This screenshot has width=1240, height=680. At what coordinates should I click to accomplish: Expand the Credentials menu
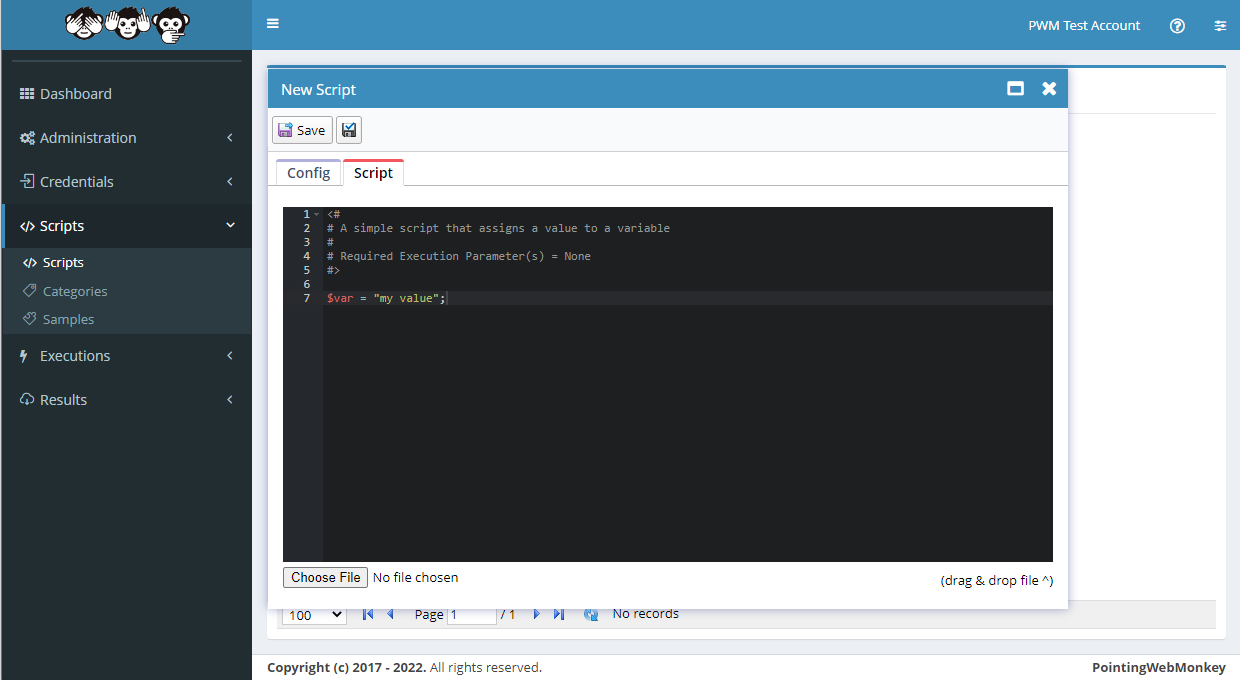(127, 182)
